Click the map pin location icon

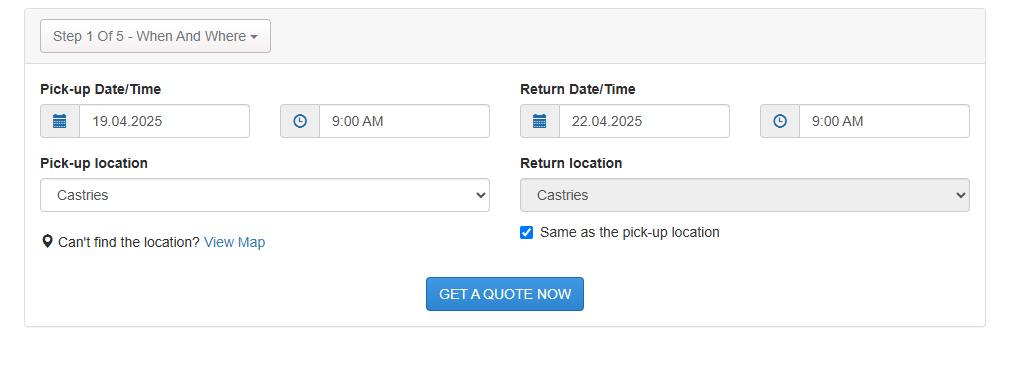click(x=47, y=242)
